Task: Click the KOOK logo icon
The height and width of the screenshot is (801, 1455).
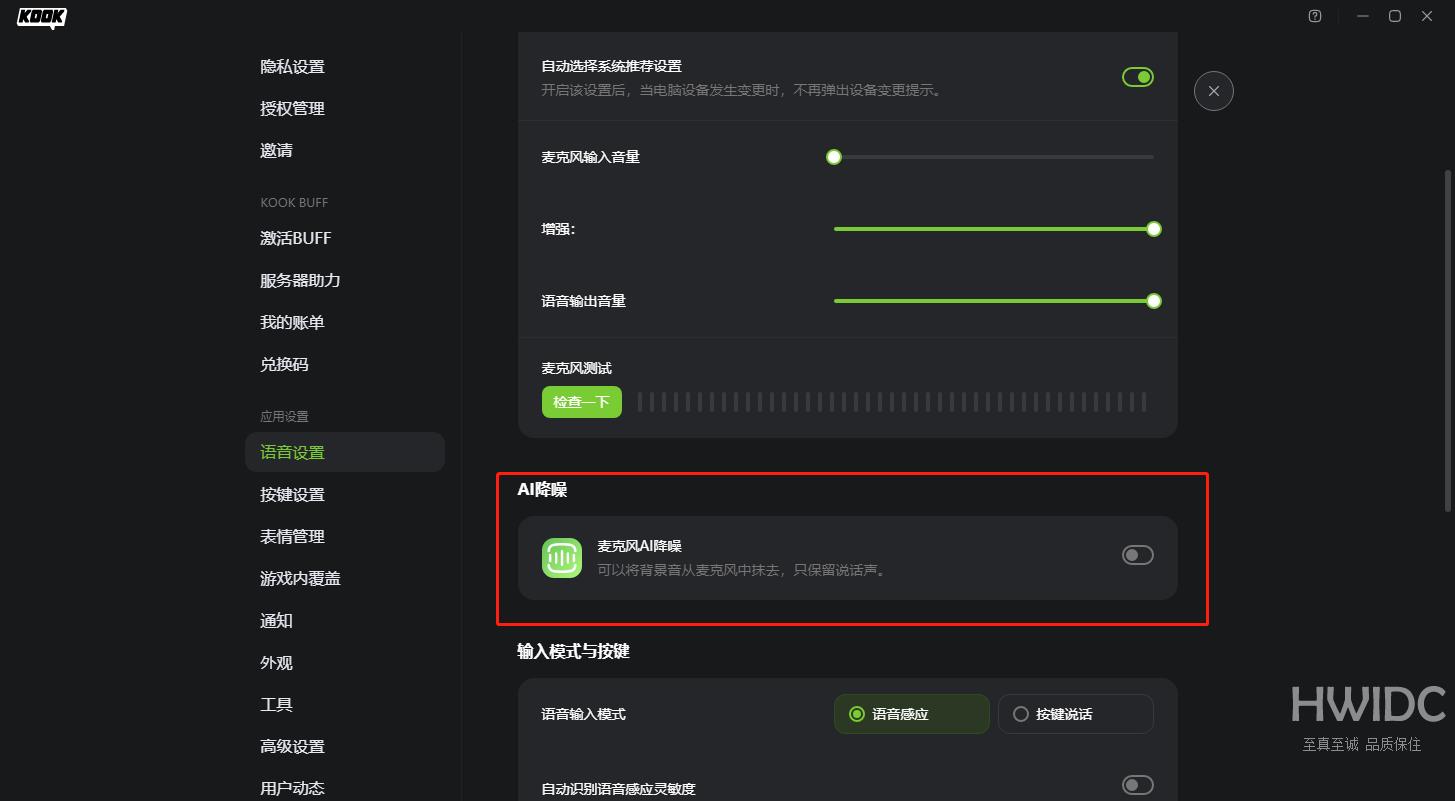Action: coord(42,17)
